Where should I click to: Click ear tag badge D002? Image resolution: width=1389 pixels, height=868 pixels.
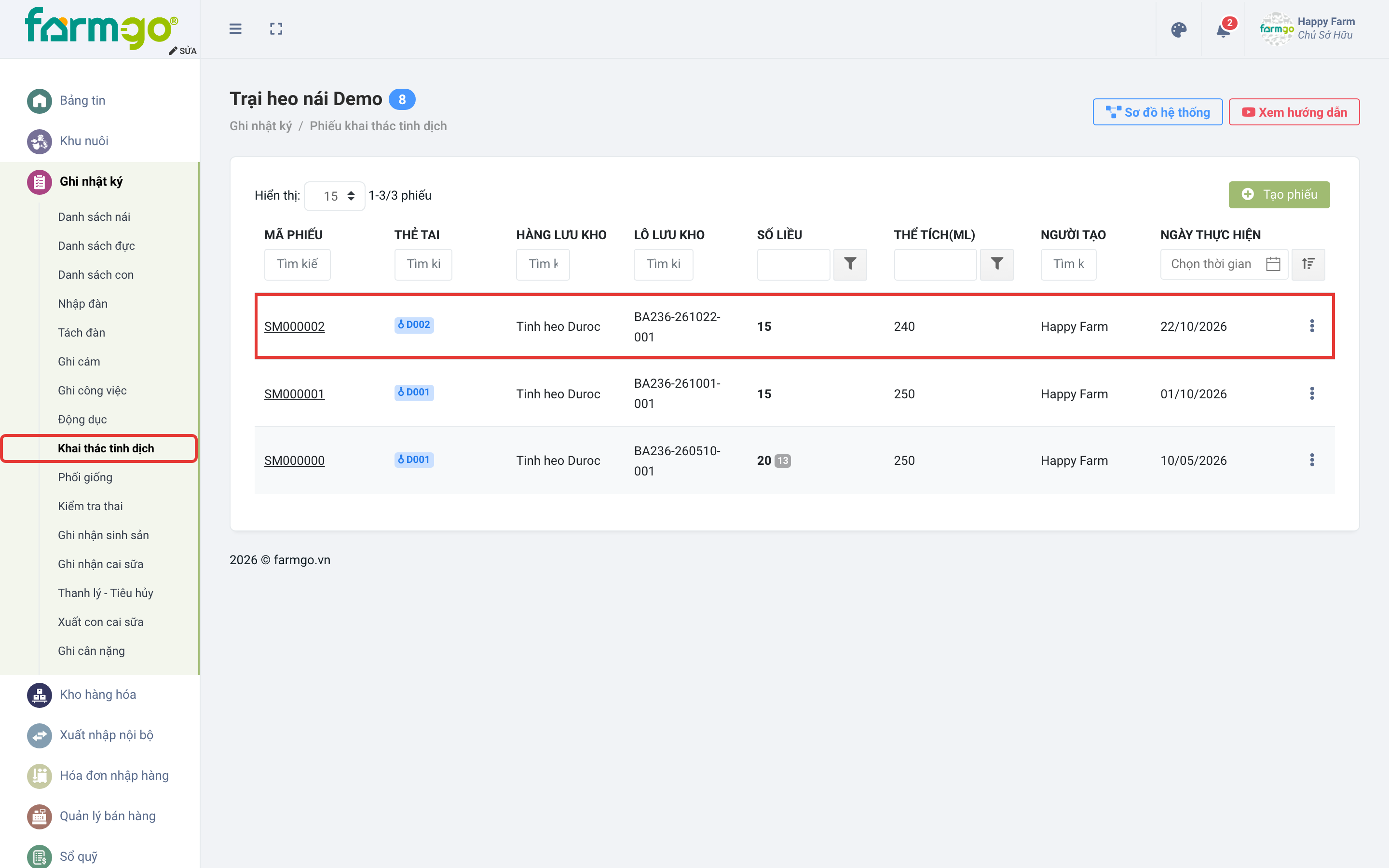414,325
